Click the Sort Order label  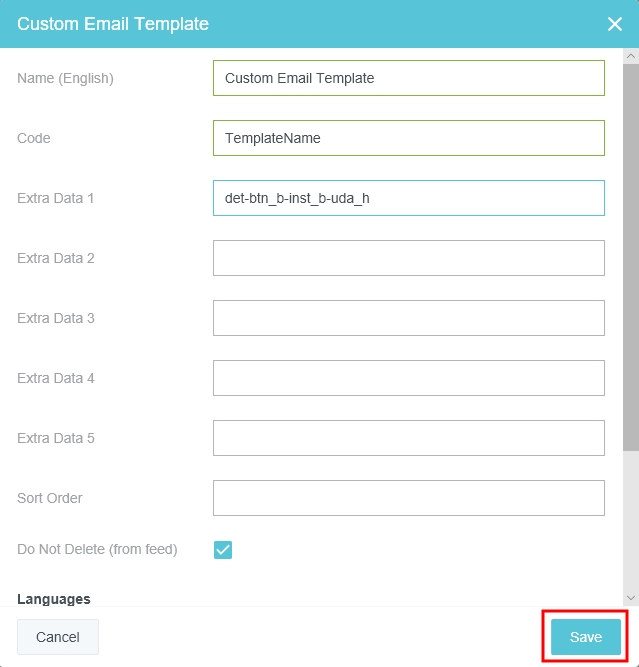click(x=50, y=498)
